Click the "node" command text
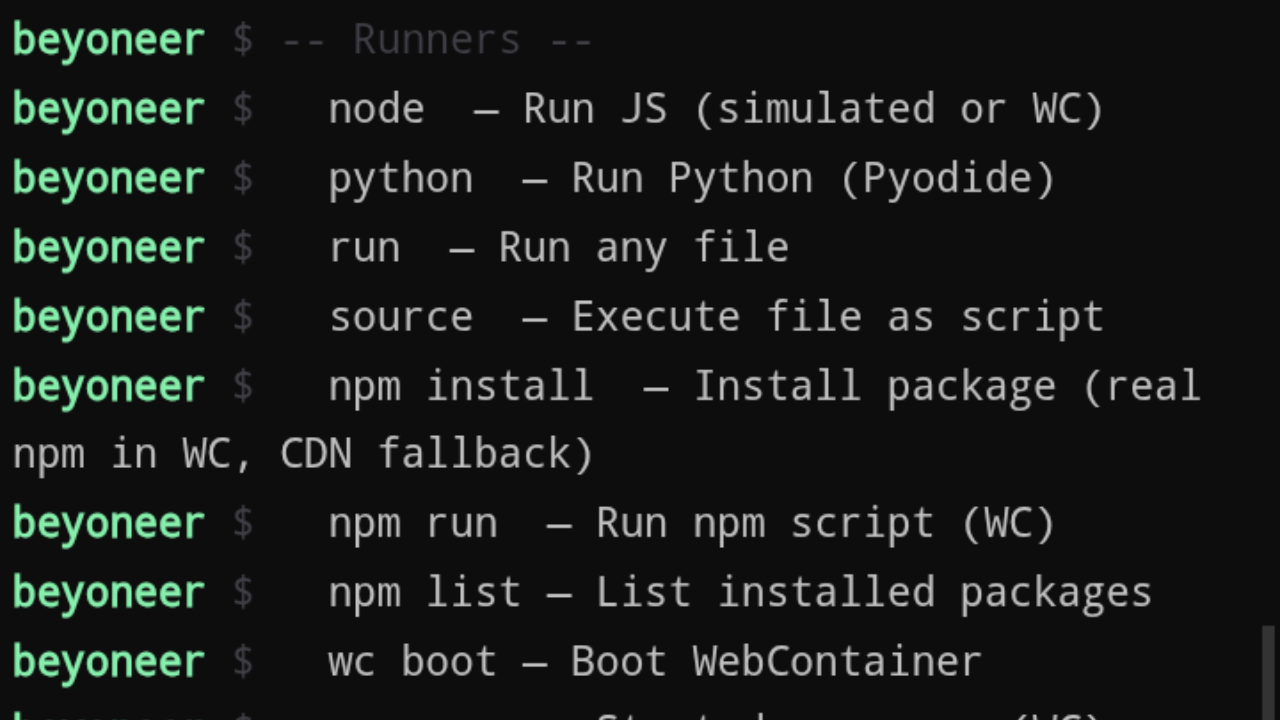The width and height of the screenshot is (1280, 720). click(376, 108)
